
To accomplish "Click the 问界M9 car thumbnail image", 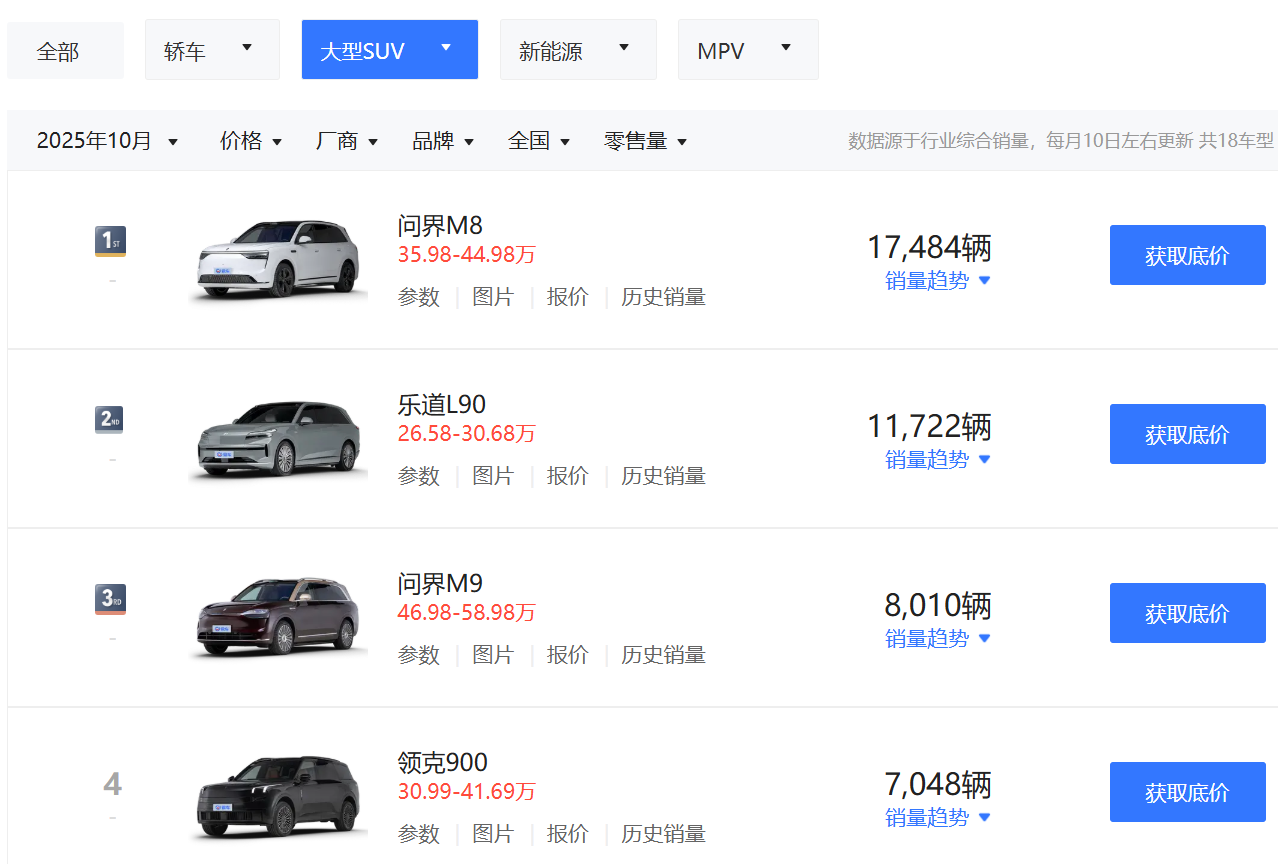I will [277, 616].
